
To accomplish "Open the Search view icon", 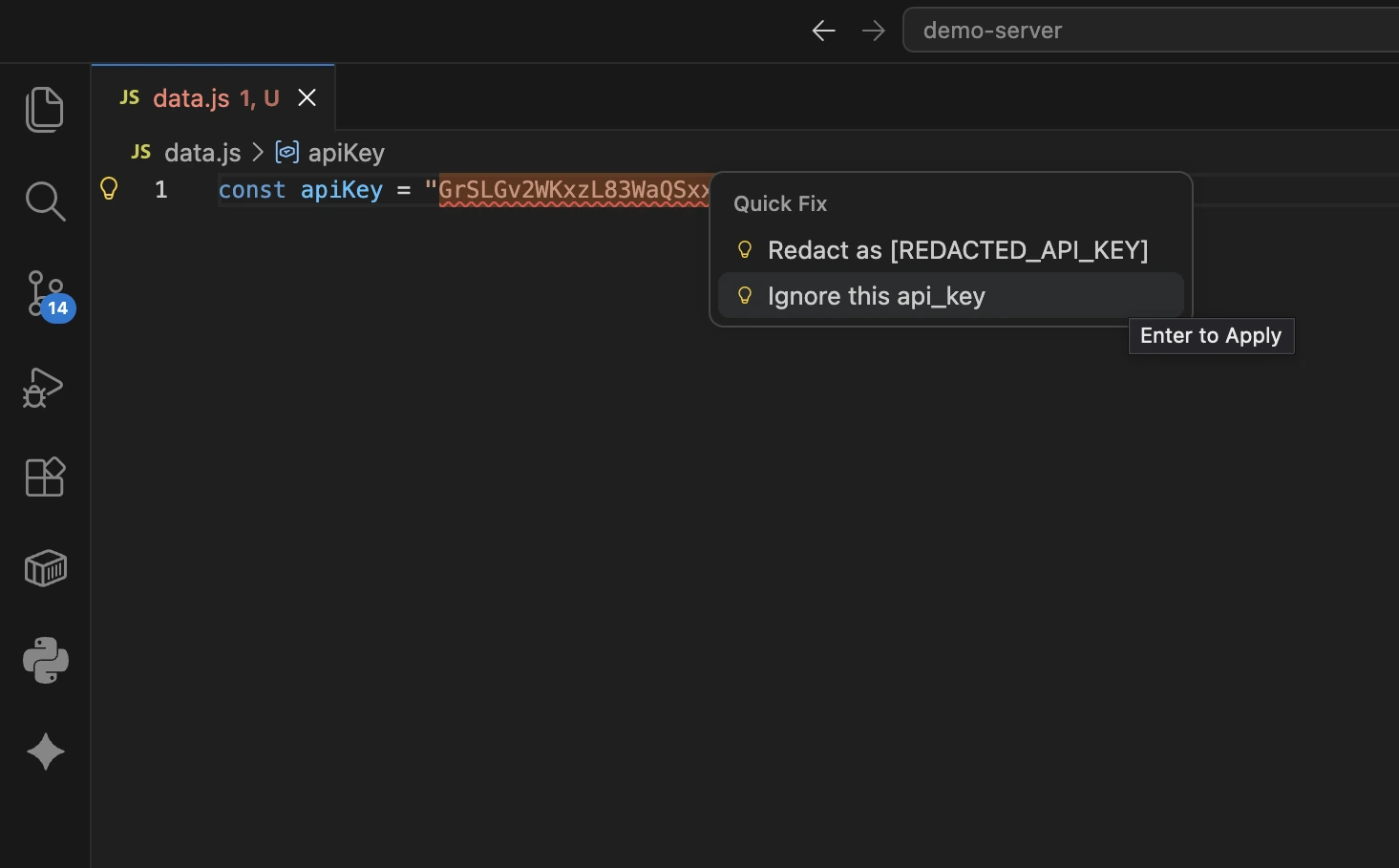I will point(45,201).
